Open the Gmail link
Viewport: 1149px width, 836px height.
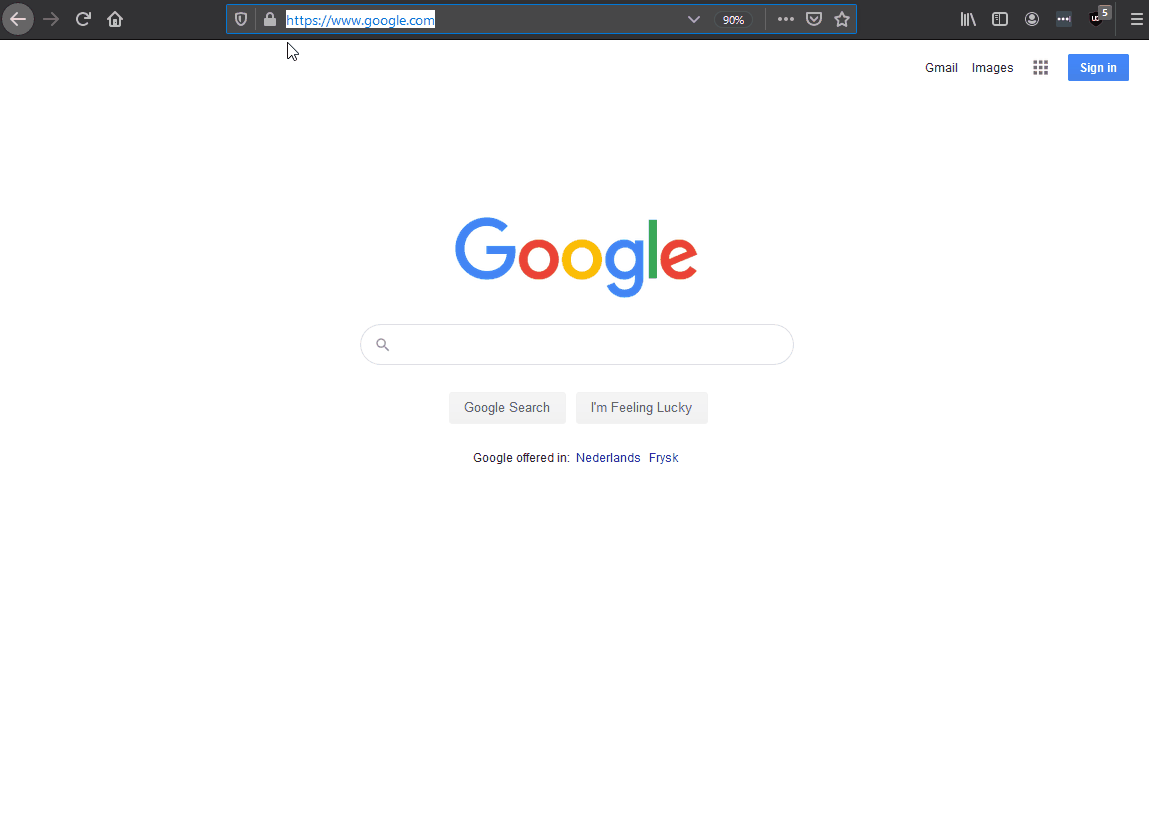[941, 67]
